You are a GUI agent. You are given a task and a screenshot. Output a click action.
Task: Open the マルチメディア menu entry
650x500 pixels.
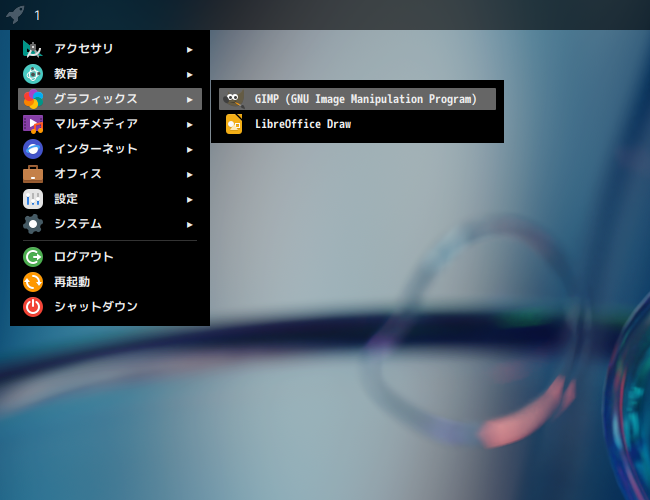click(110, 124)
